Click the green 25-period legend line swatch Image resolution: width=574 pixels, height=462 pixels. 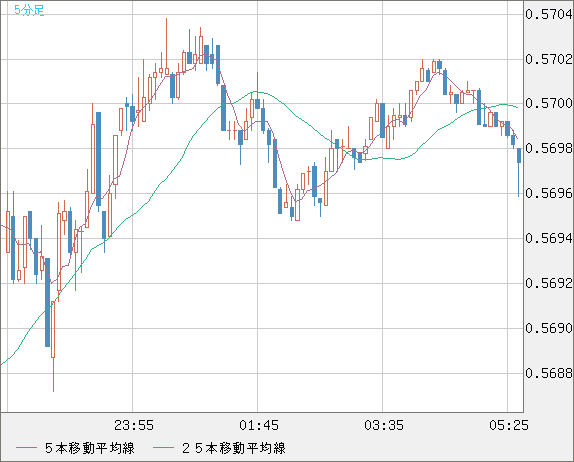pos(163,448)
